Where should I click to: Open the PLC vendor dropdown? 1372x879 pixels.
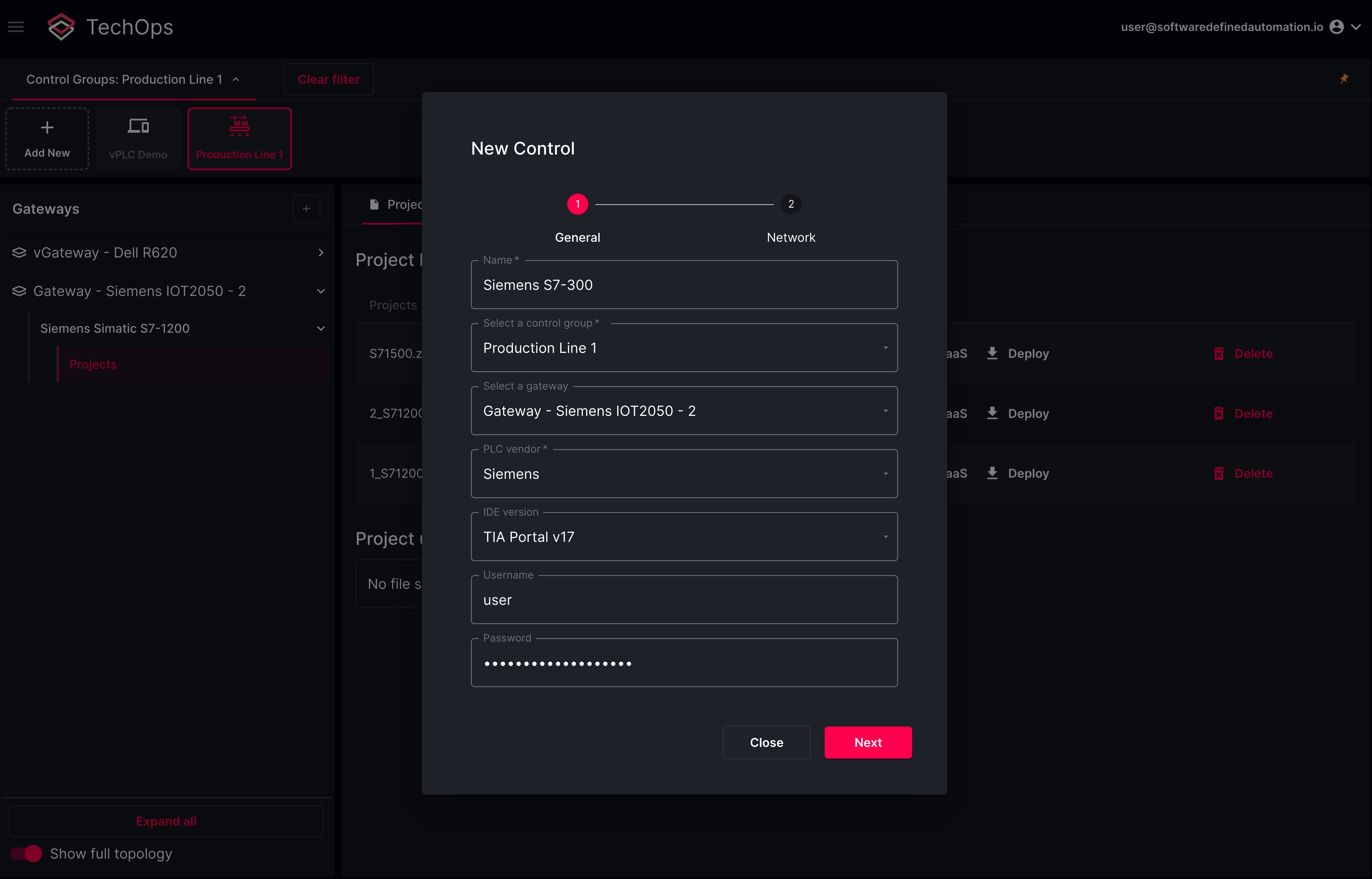(684, 474)
